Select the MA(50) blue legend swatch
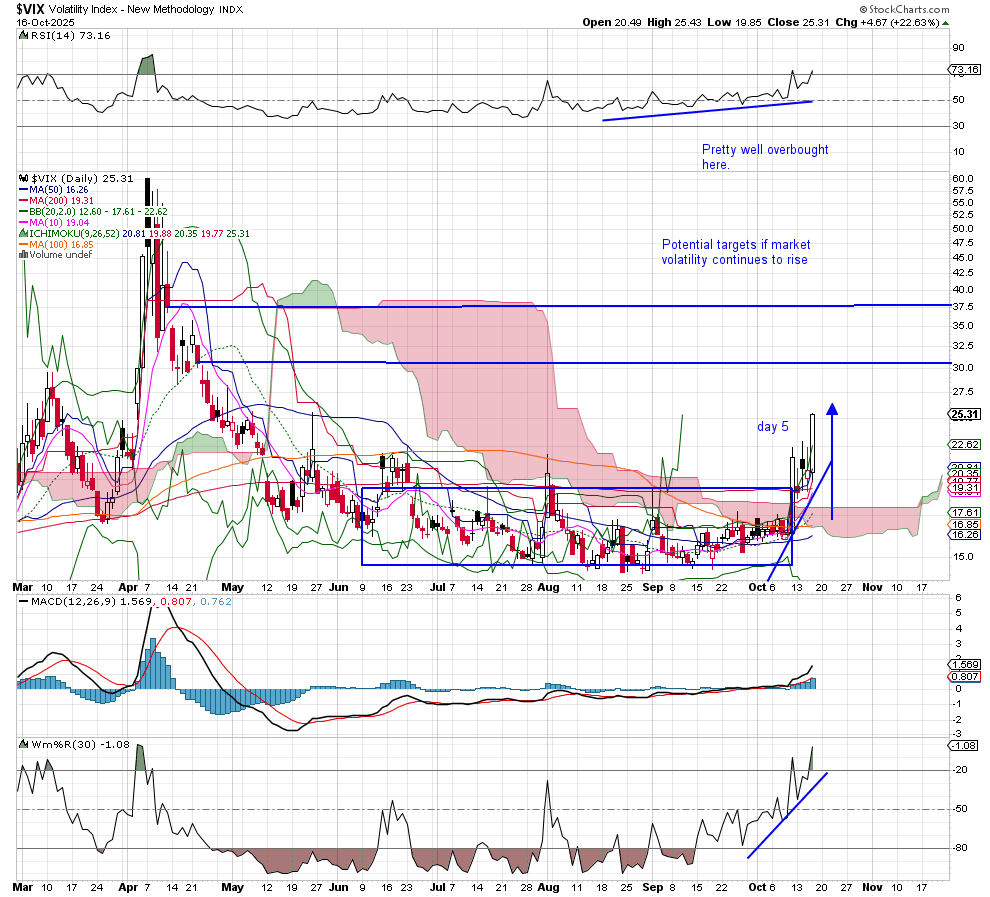This screenshot has height=897, width=990. click(x=22, y=187)
